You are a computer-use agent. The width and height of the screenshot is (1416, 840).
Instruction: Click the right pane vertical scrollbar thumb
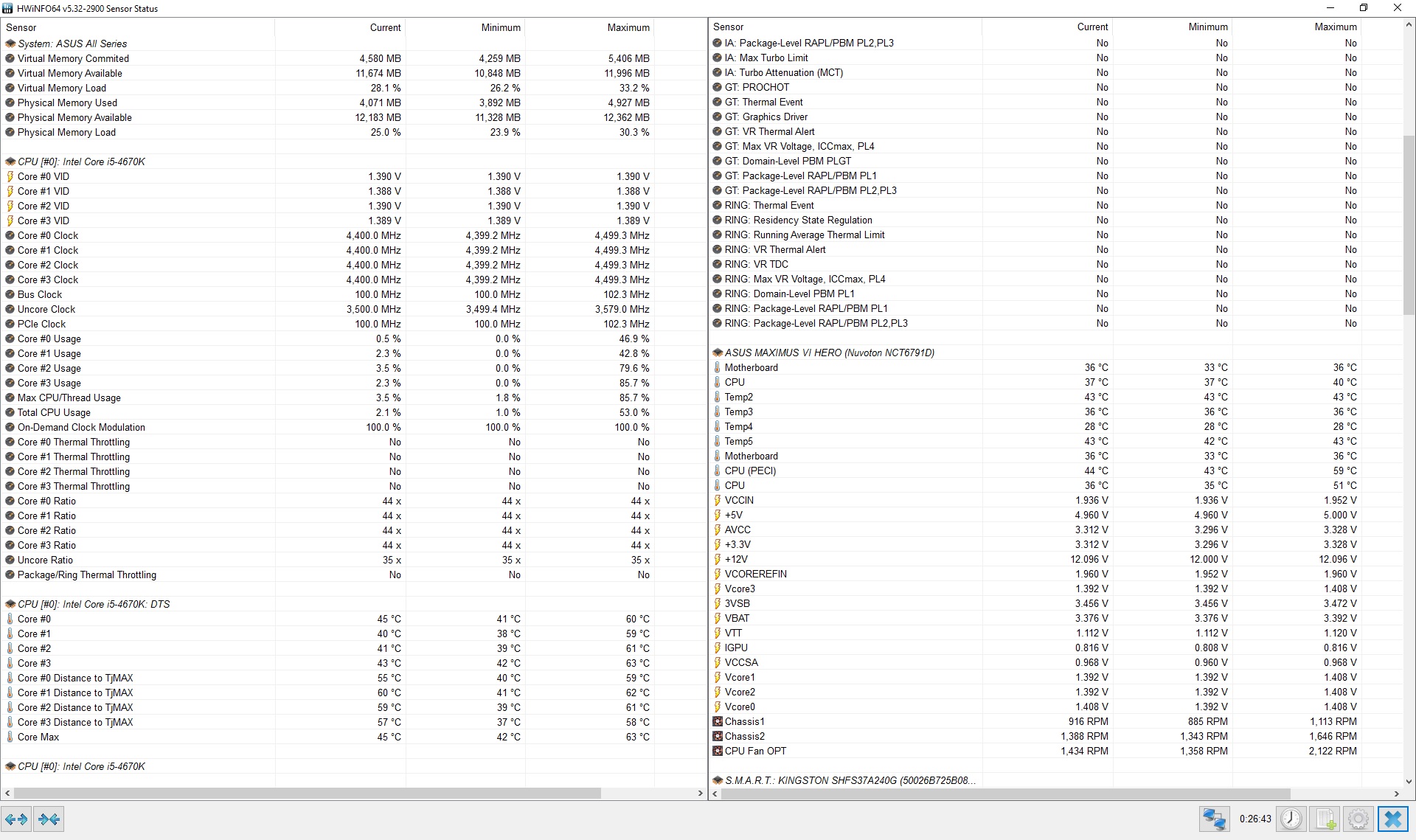pyautogui.click(x=1409, y=226)
